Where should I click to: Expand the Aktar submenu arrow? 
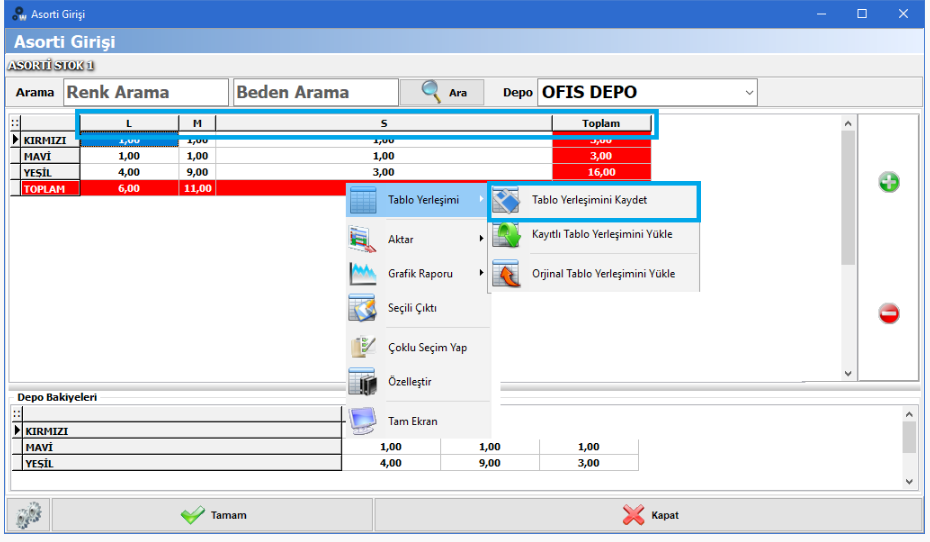(x=481, y=239)
